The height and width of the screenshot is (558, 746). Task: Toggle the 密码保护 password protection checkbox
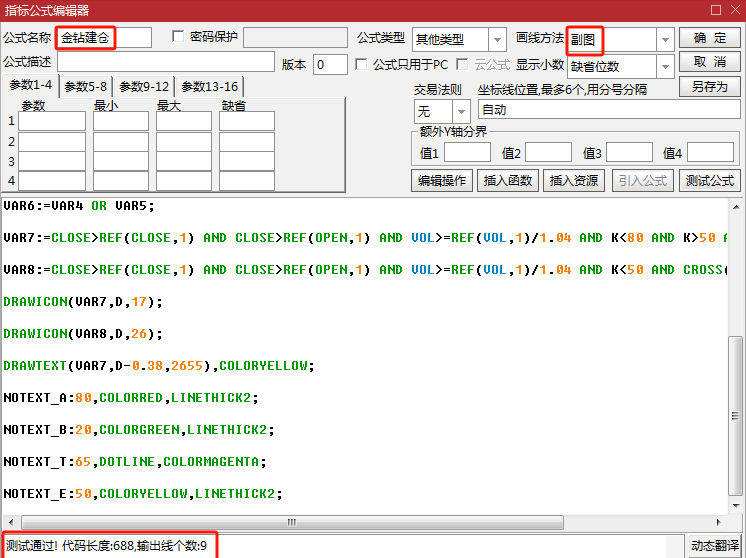click(178, 37)
